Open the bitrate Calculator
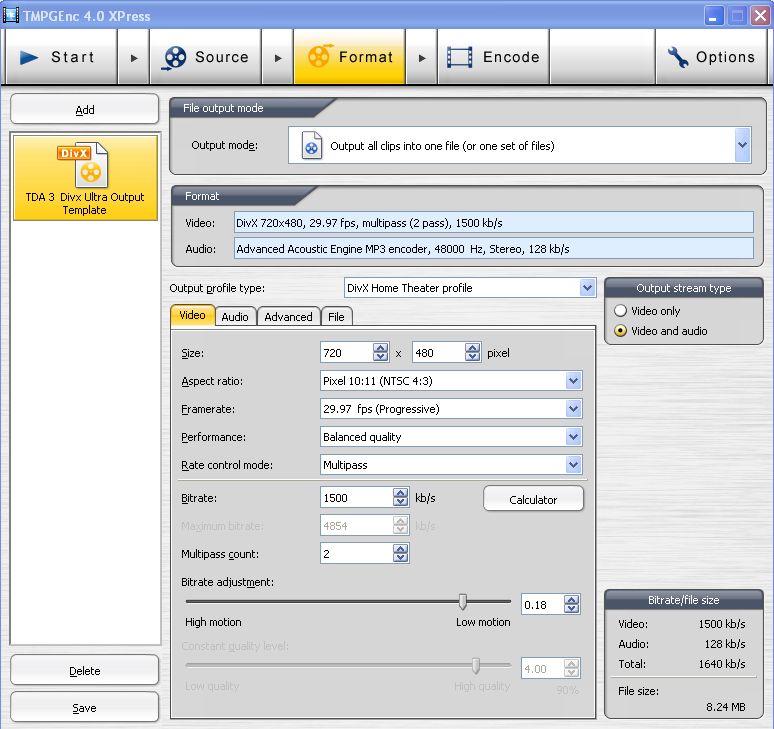 pyautogui.click(x=533, y=499)
